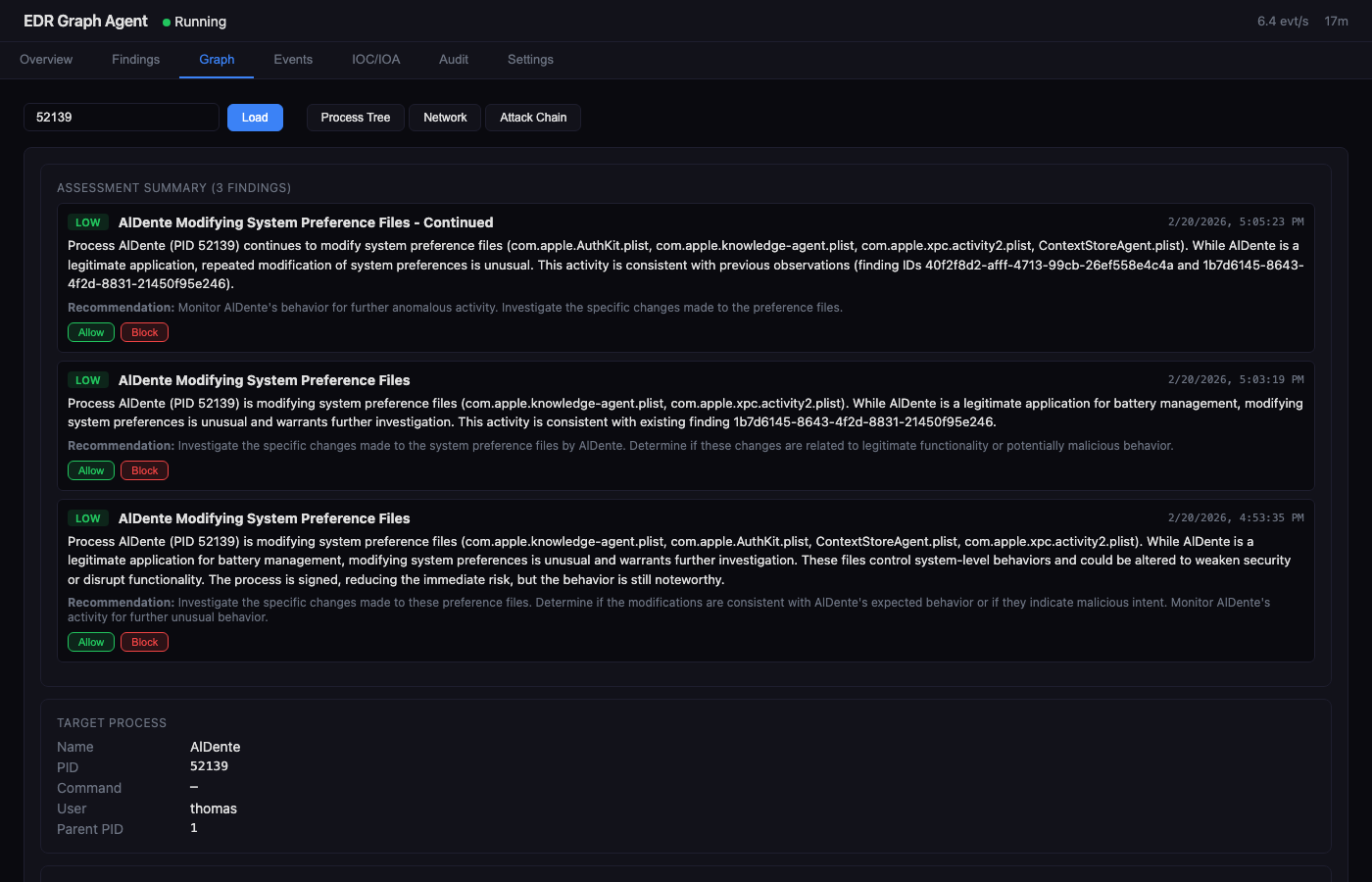Image resolution: width=1372 pixels, height=882 pixels.
Task: Click the Command row label
Action: click(89, 788)
